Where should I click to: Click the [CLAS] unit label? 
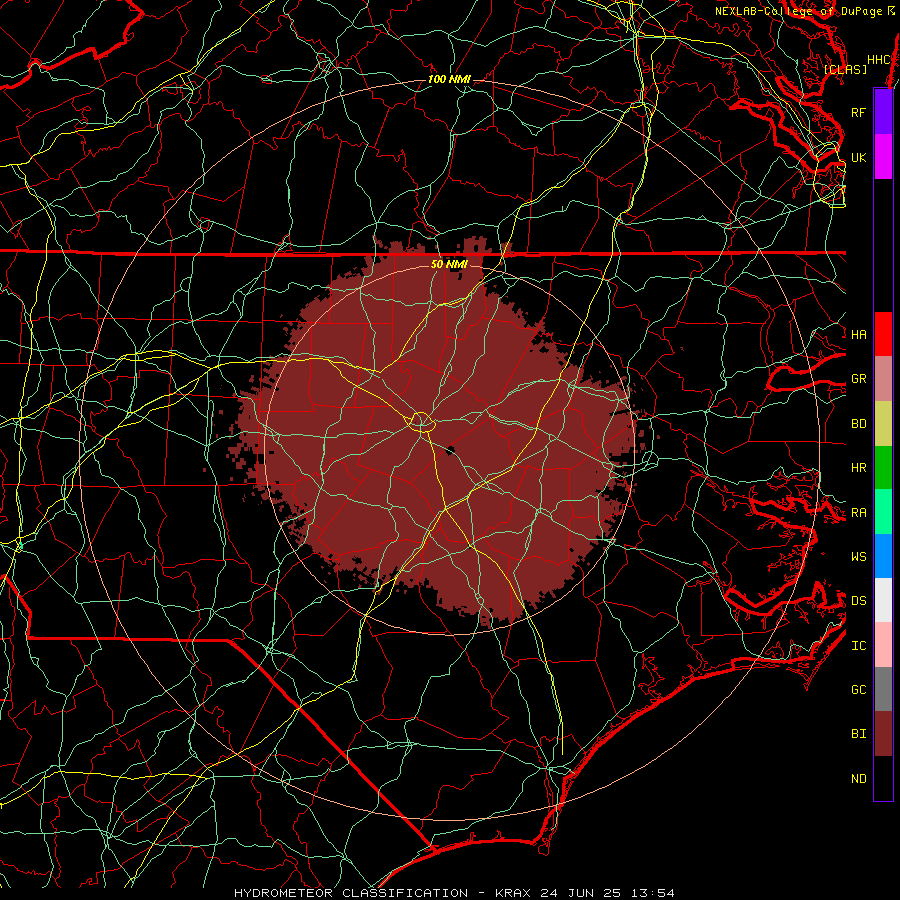coord(845,69)
